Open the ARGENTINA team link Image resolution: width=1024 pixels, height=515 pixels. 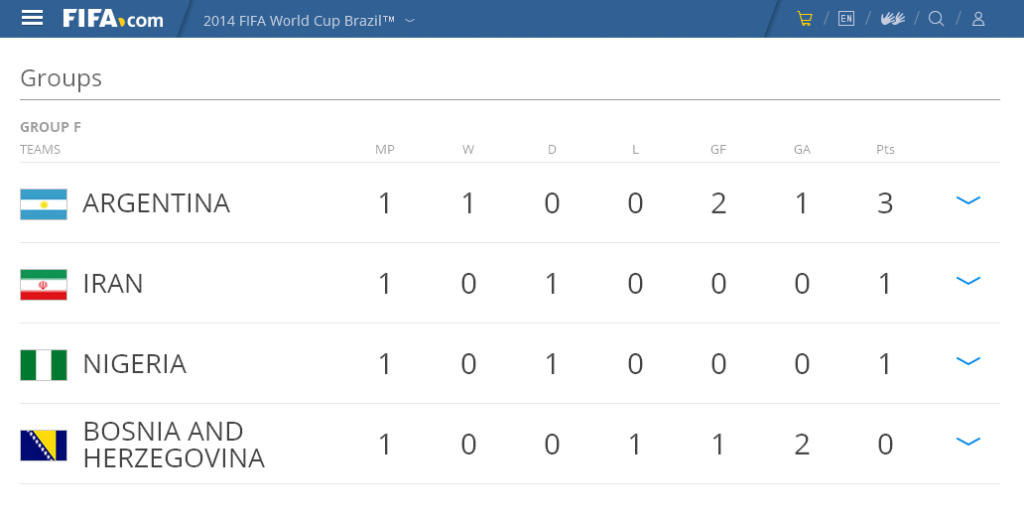click(x=156, y=204)
